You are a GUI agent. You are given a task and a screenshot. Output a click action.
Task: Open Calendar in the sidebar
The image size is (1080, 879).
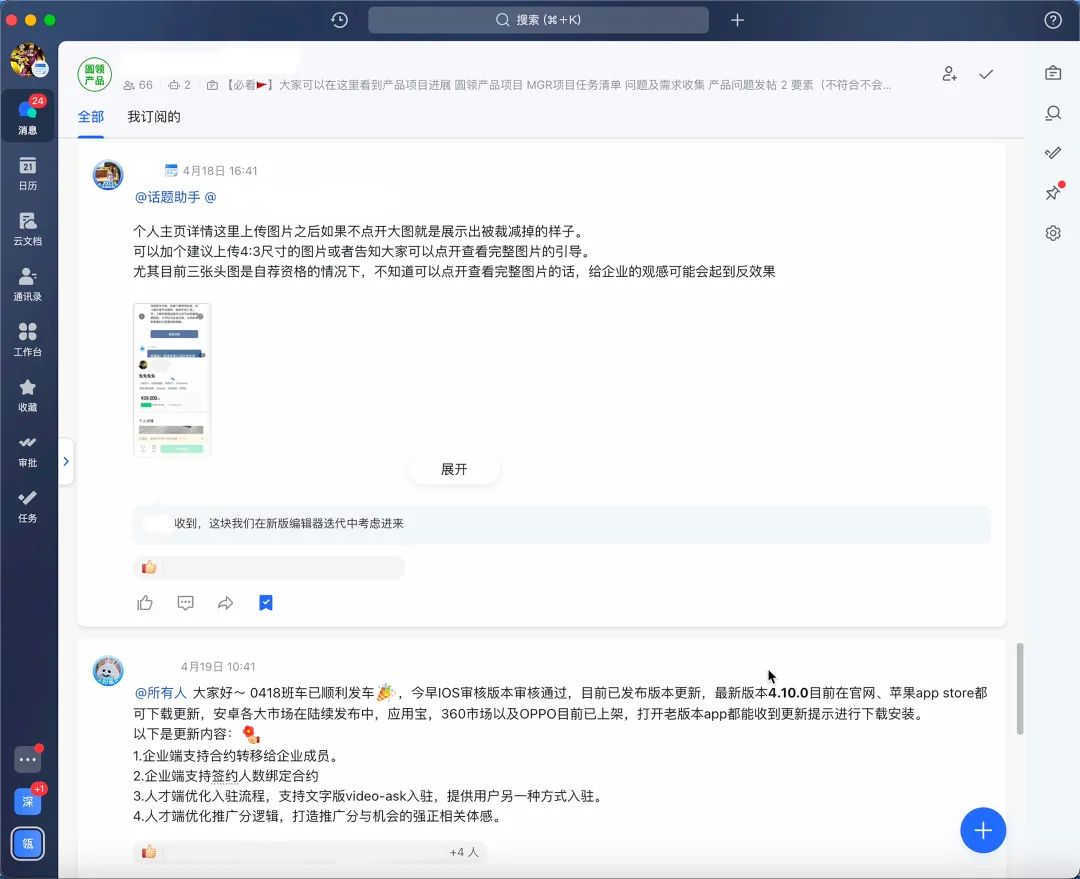(28, 173)
